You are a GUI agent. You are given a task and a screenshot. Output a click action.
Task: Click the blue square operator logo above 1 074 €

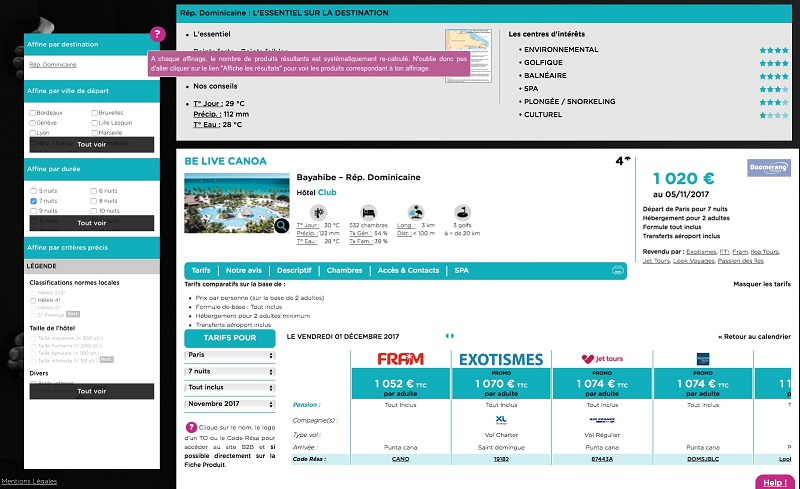(x=703, y=359)
